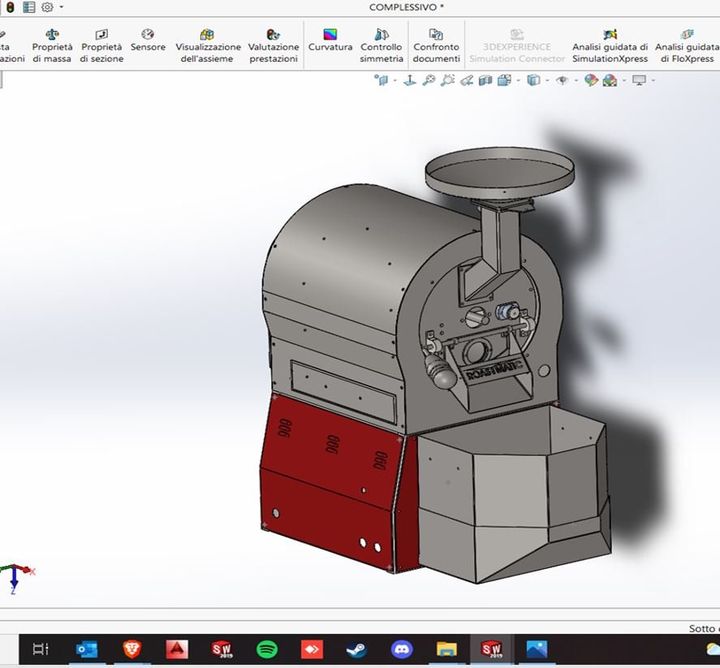Image resolution: width=720 pixels, height=668 pixels.
Task: Open File Explorer from taskbar
Action: coord(447,649)
